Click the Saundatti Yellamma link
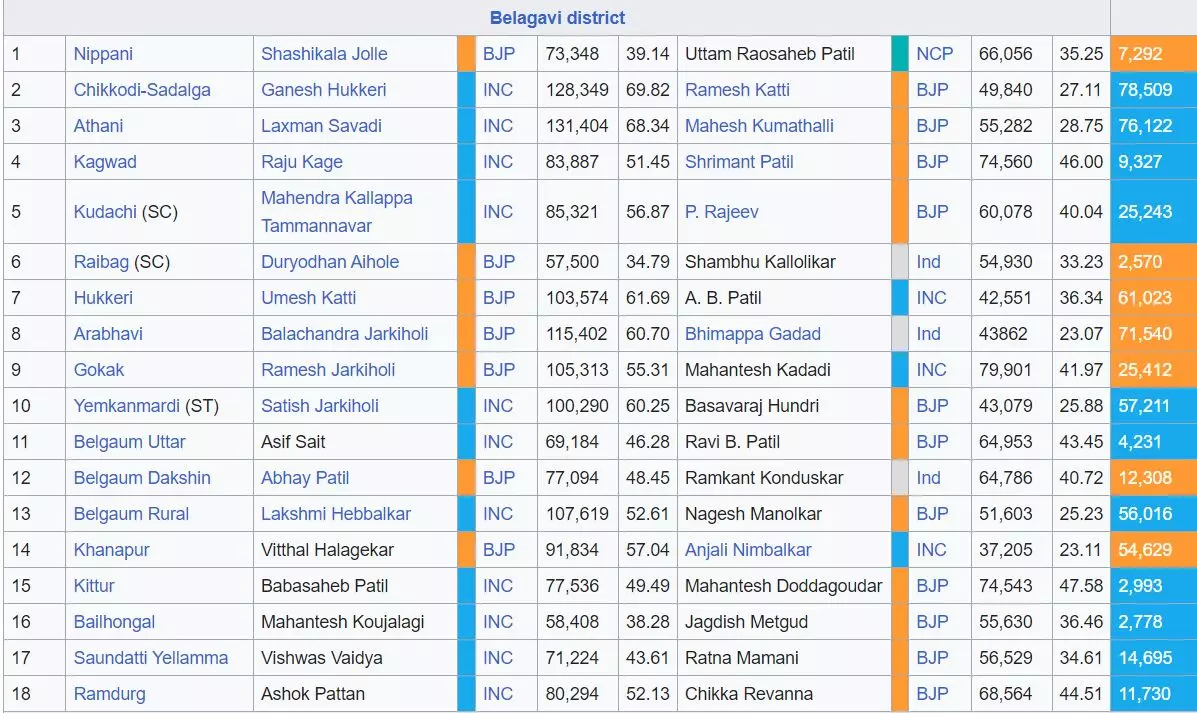1197x713 pixels. coord(150,658)
